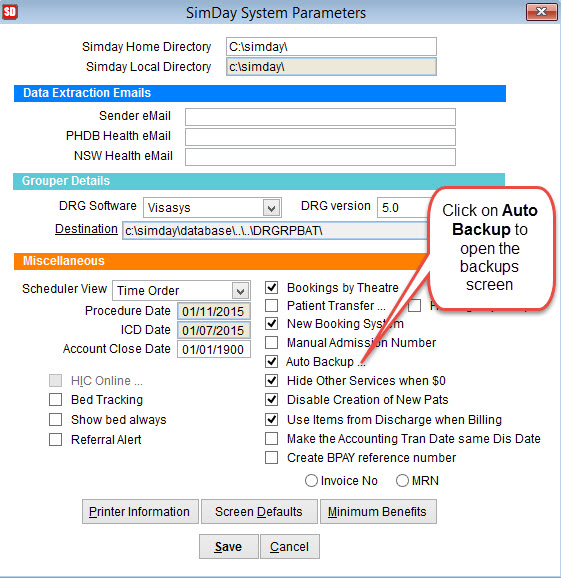
Task: Choose the MRN radio button
Action: pyautogui.click(x=402, y=481)
